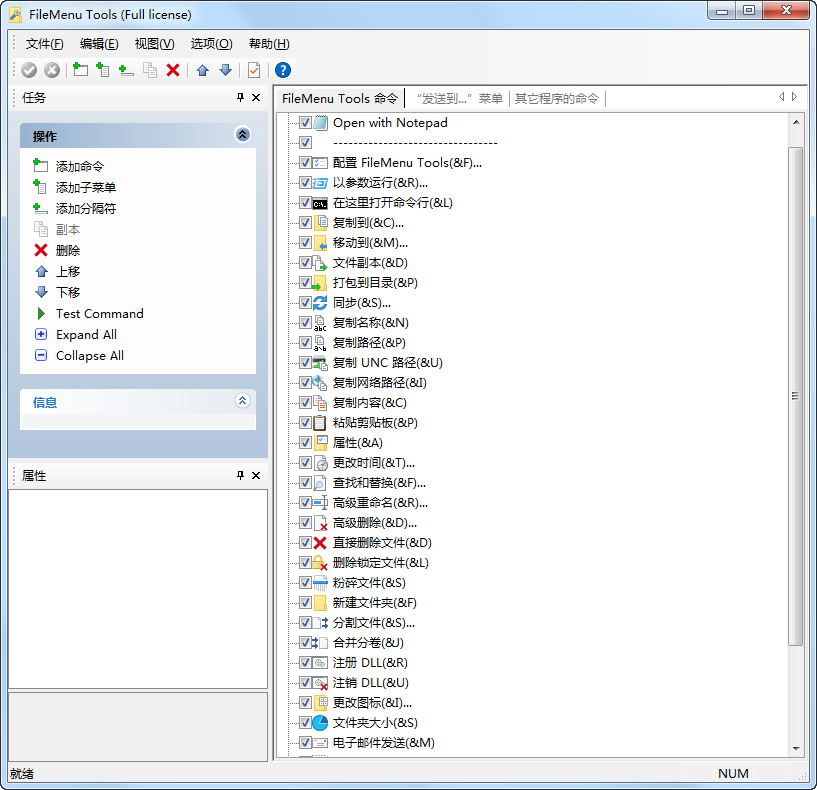Click the red X delete toolbar icon
The width and height of the screenshot is (817, 790).
click(x=172, y=70)
